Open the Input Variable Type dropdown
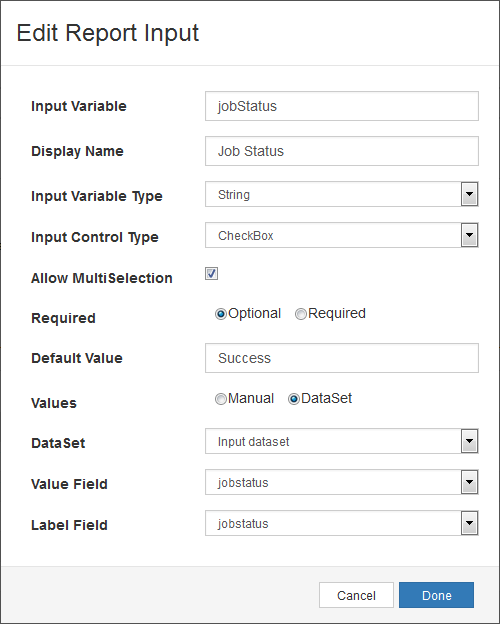Screen dimensions: 500x624 coord(342,194)
